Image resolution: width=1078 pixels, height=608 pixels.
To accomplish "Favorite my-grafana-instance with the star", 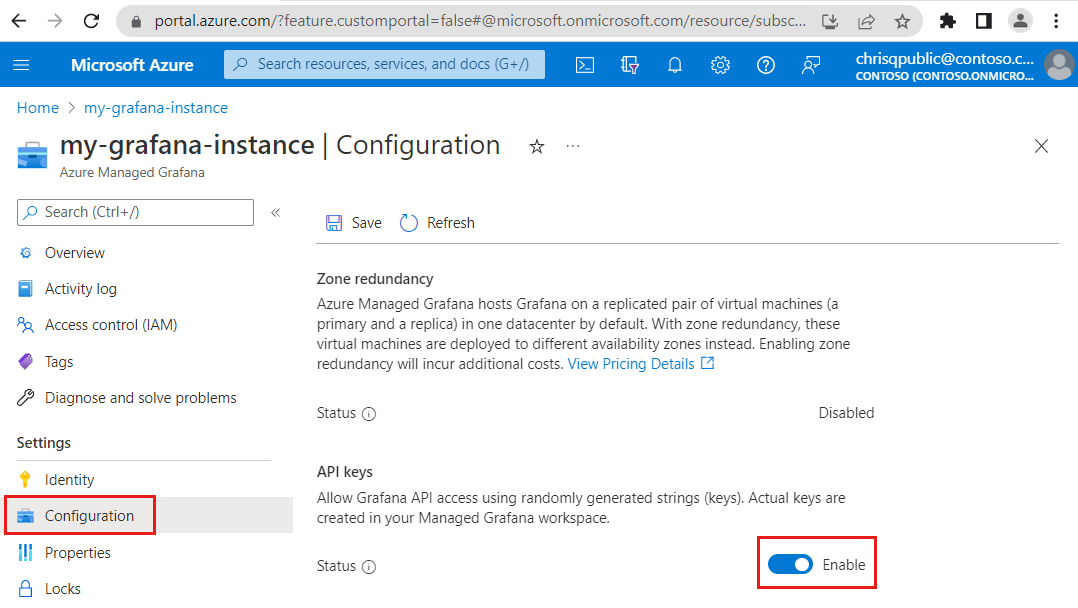I will coord(537,146).
